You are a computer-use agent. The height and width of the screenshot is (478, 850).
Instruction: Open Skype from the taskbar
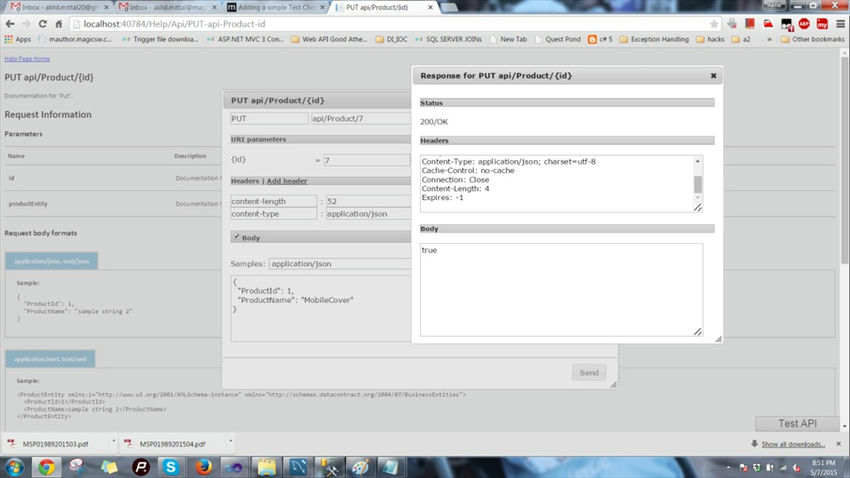pos(171,467)
